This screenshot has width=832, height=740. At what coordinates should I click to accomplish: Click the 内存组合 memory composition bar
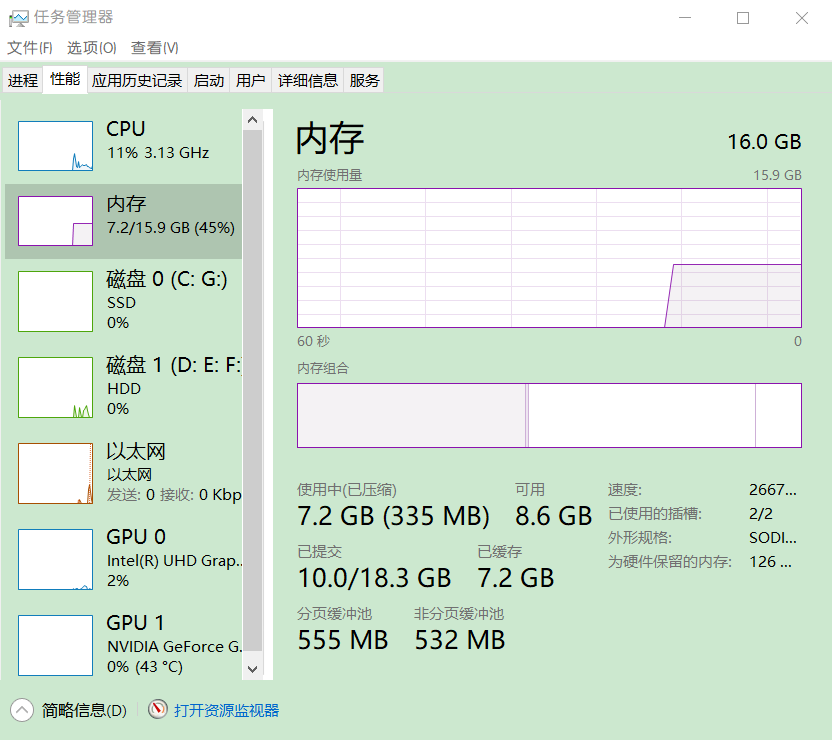pyautogui.click(x=549, y=415)
